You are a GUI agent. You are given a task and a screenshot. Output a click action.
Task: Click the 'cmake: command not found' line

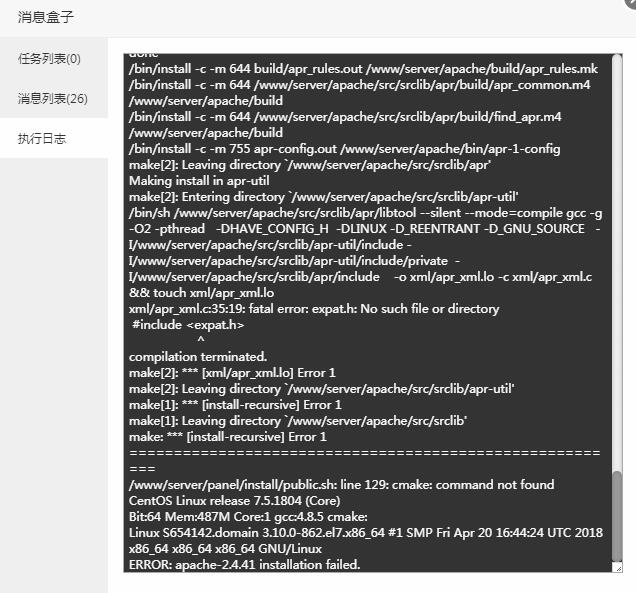(342, 485)
